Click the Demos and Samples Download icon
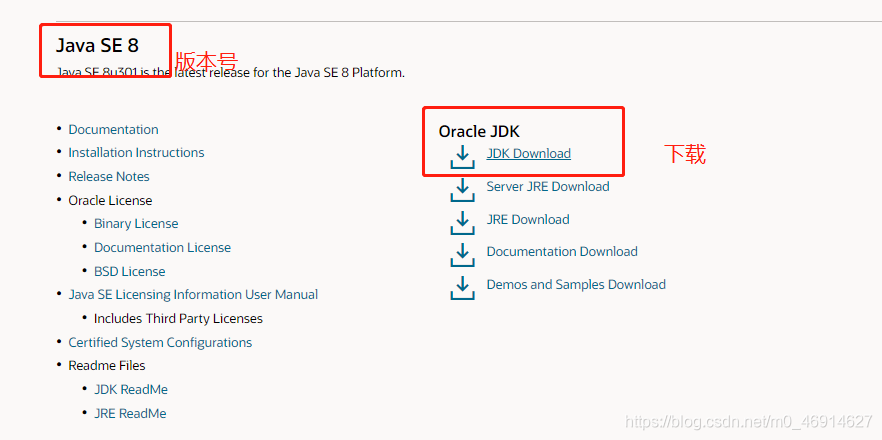Viewport: 882px width, 440px height. pos(462,288)
